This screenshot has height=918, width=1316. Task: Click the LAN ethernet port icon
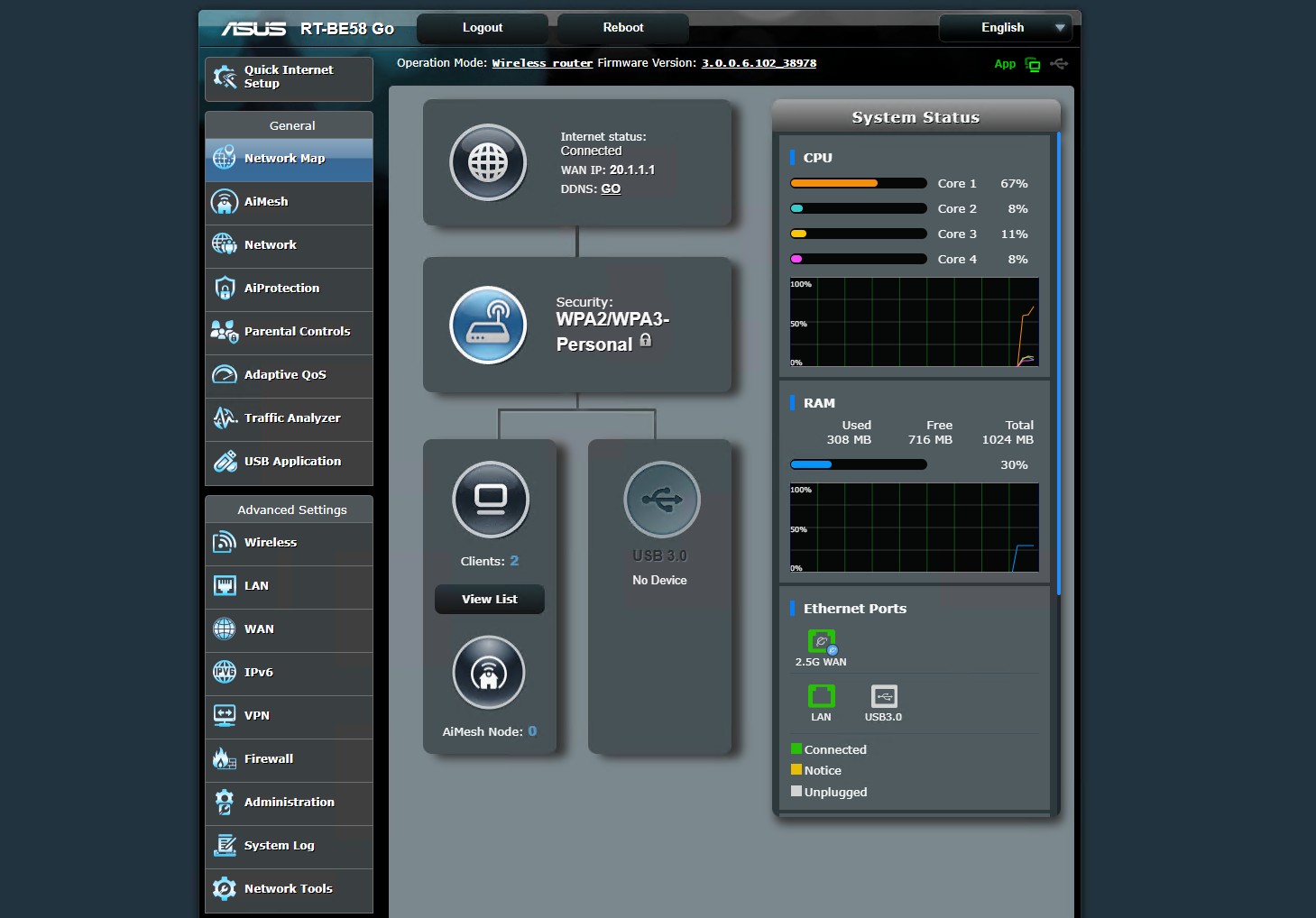tap(821, 696)
